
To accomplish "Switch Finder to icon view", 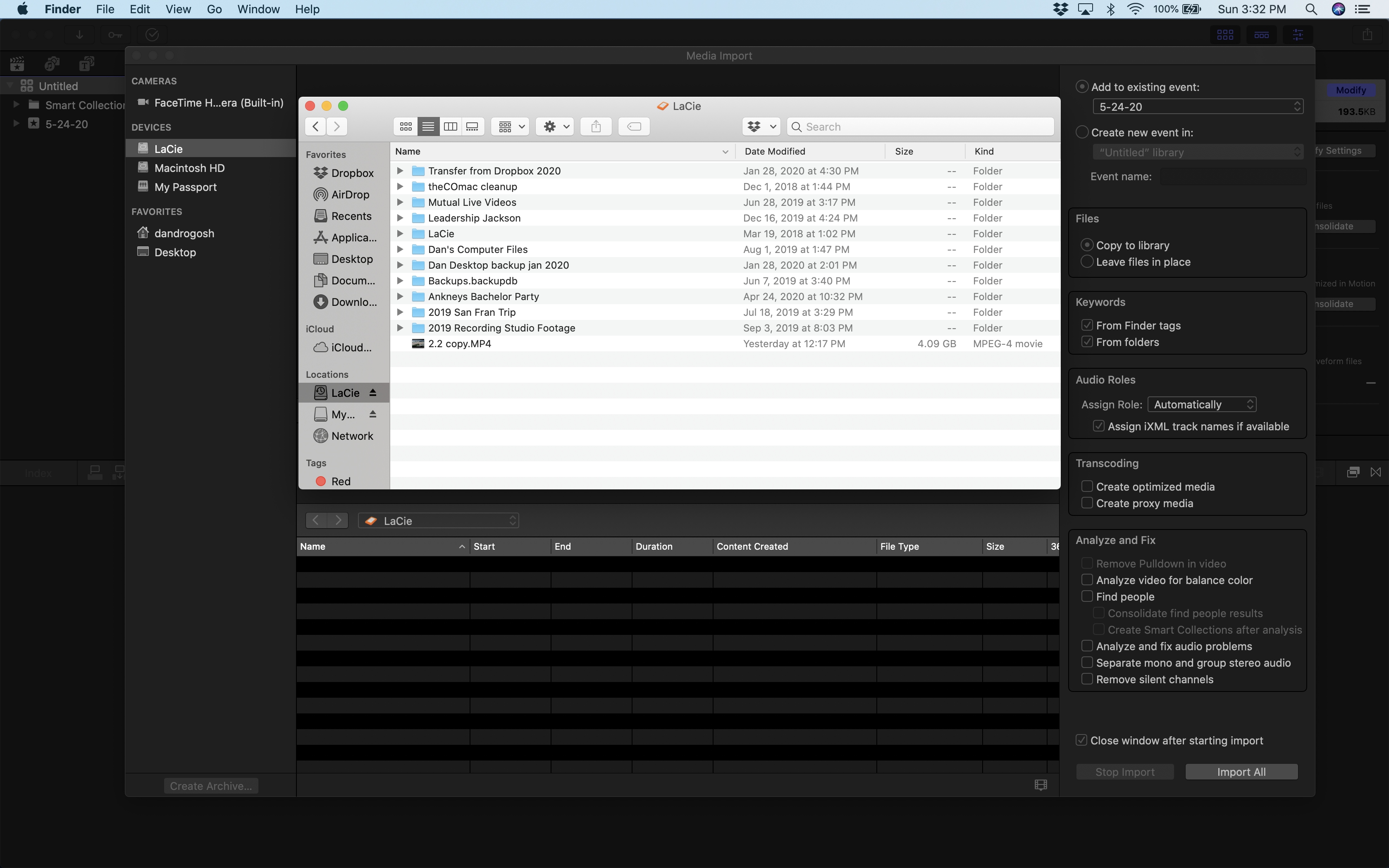I will tap(405, 126).
